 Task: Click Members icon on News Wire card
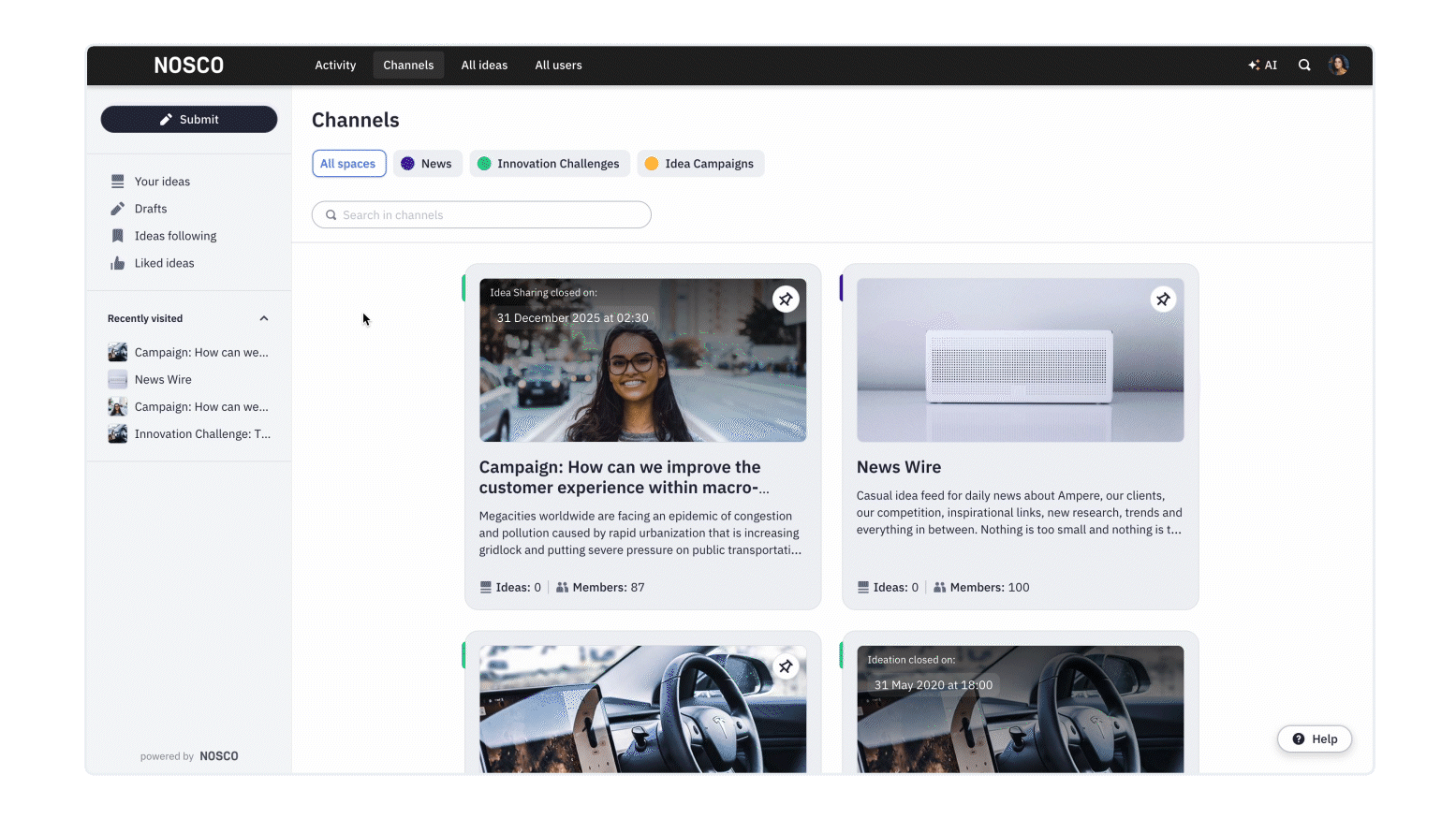click(x=939, y=588)
